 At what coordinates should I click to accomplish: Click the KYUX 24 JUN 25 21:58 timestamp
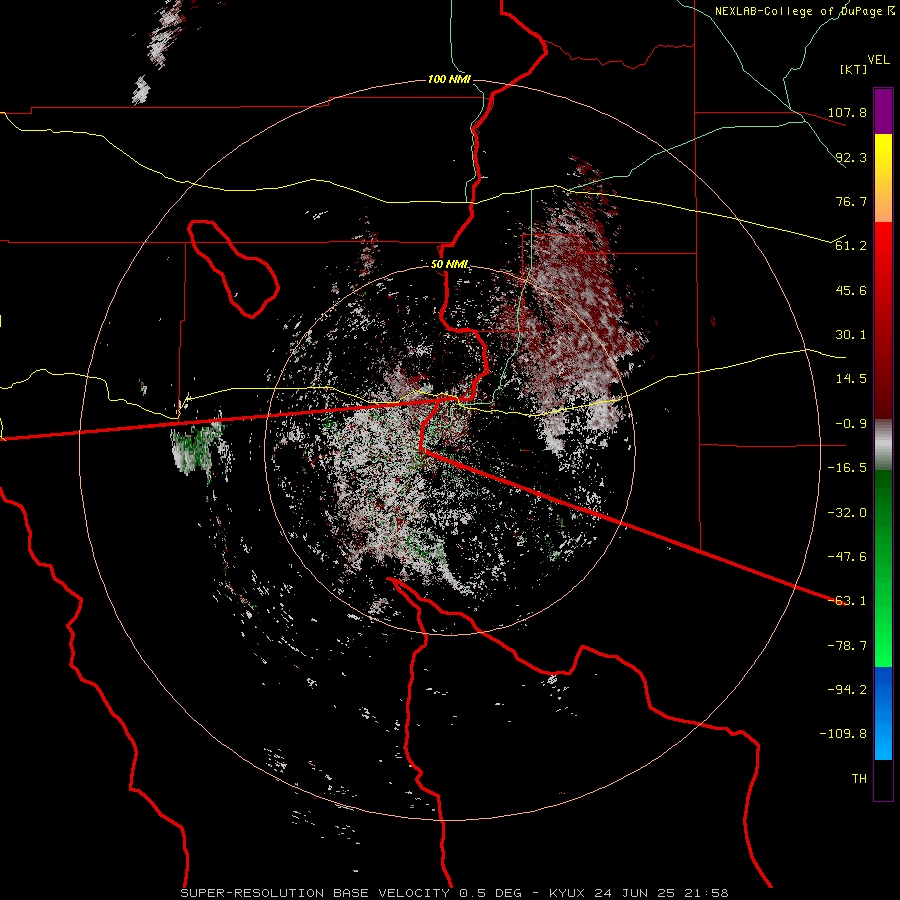(639, 893)
